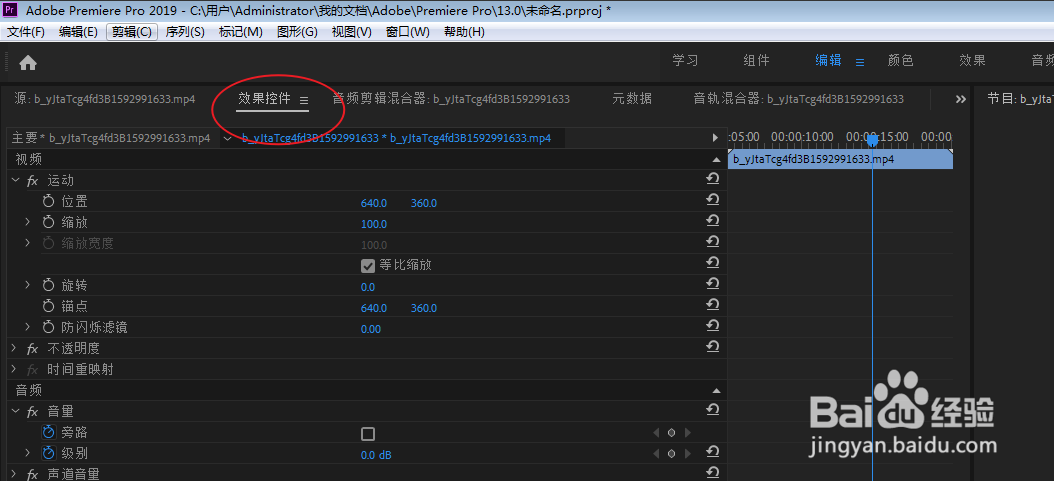Toggle animation stopwatch for 旁路
This screenshot has height=481, width=1054.
(x=48, y=432)
